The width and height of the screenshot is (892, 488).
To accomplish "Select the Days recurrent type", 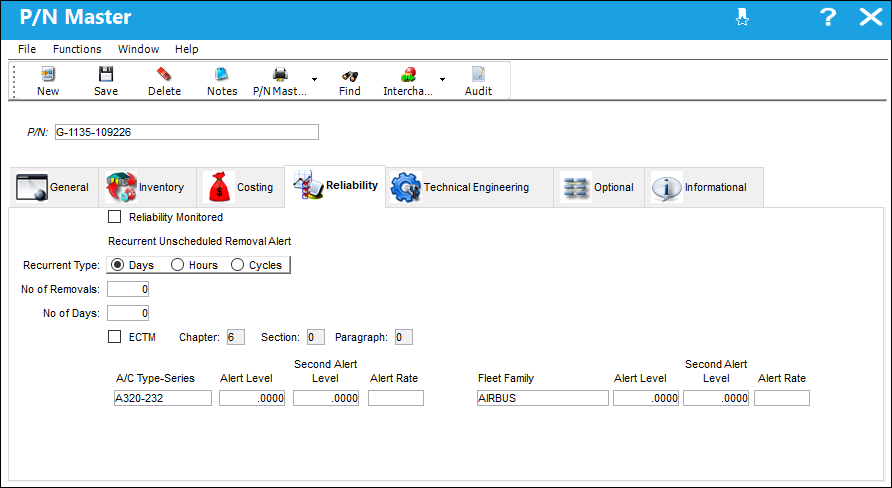I will pos(117,265).
